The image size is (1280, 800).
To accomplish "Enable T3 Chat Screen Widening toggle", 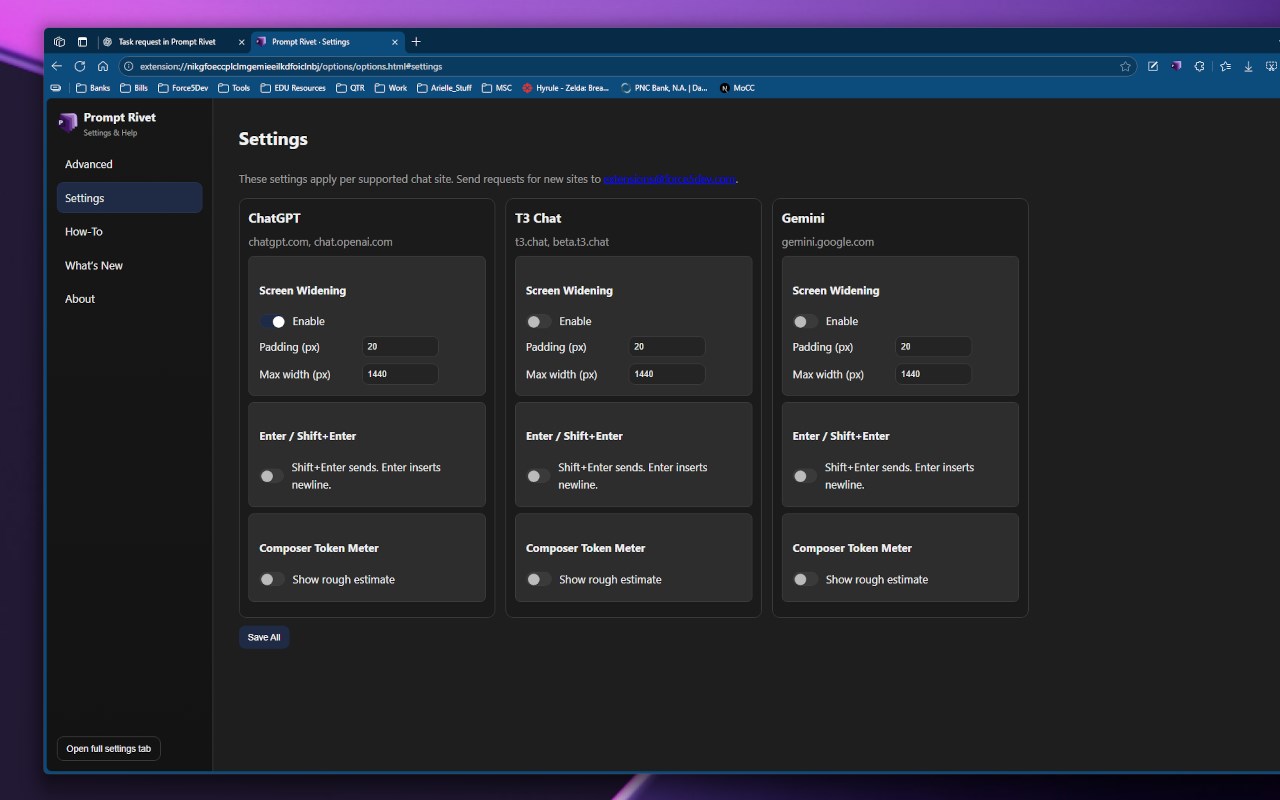I will tap(539, 321).
